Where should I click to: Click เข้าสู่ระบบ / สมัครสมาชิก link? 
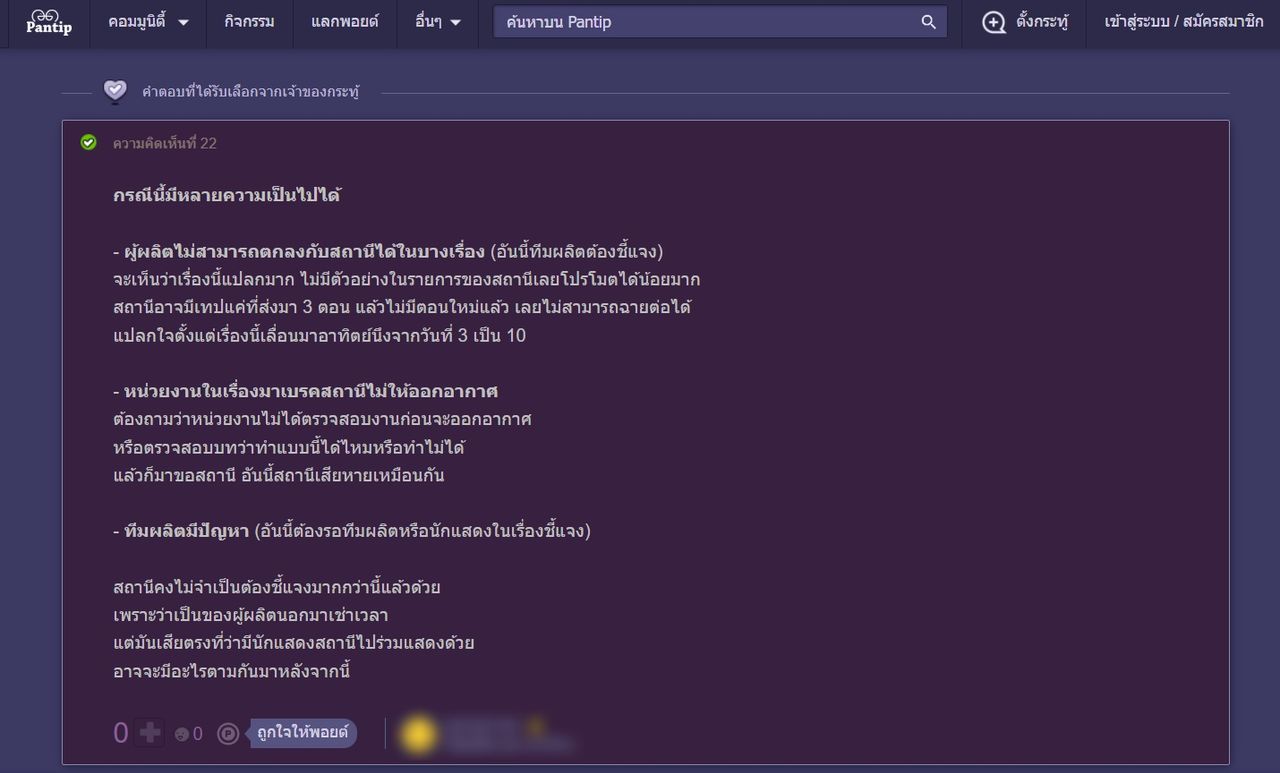pos(1183,22)
